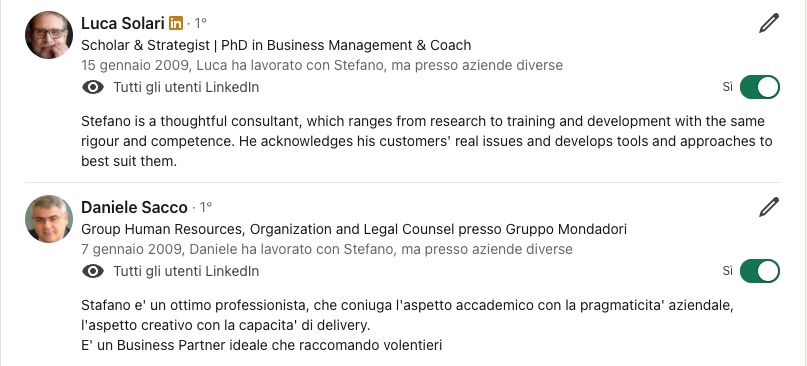
Task: Open Daniele Sacco's profile via his name
Action: click(134, 207)
